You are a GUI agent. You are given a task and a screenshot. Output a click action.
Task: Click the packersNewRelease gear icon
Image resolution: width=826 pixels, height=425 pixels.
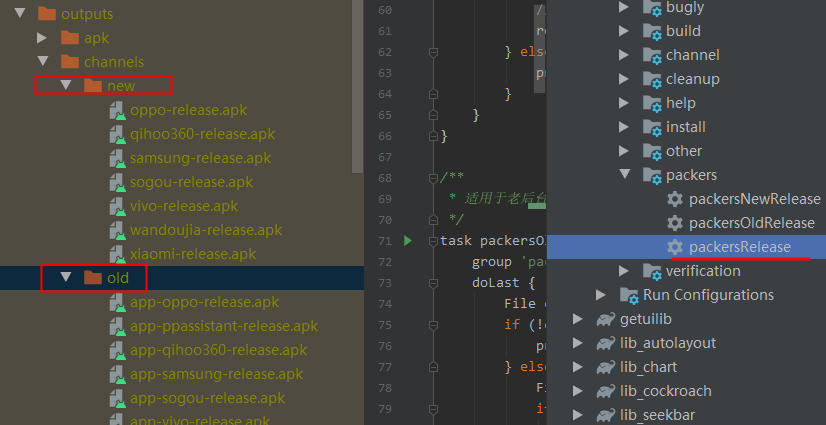[x=675, y=199]
